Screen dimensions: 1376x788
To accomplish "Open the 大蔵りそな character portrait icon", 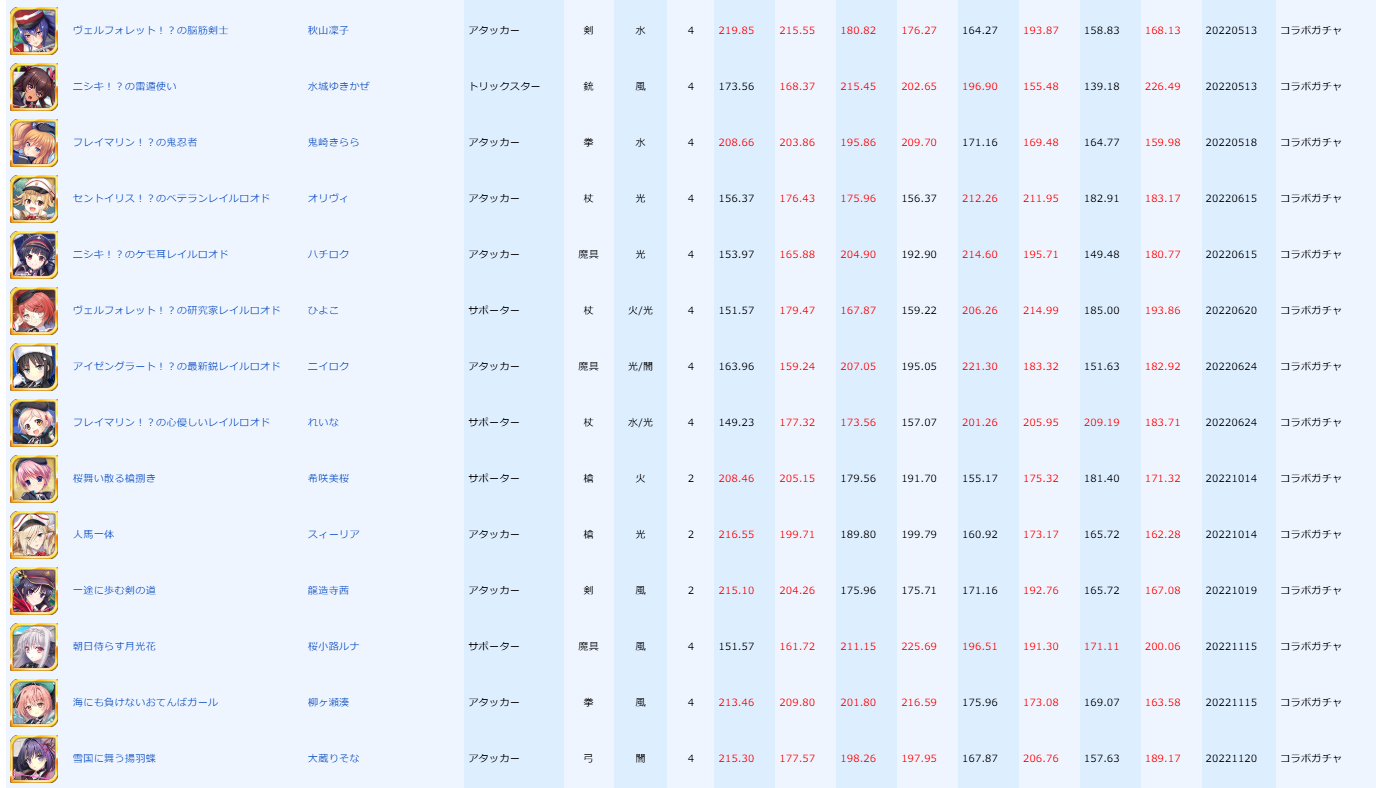I will [34, 759].
